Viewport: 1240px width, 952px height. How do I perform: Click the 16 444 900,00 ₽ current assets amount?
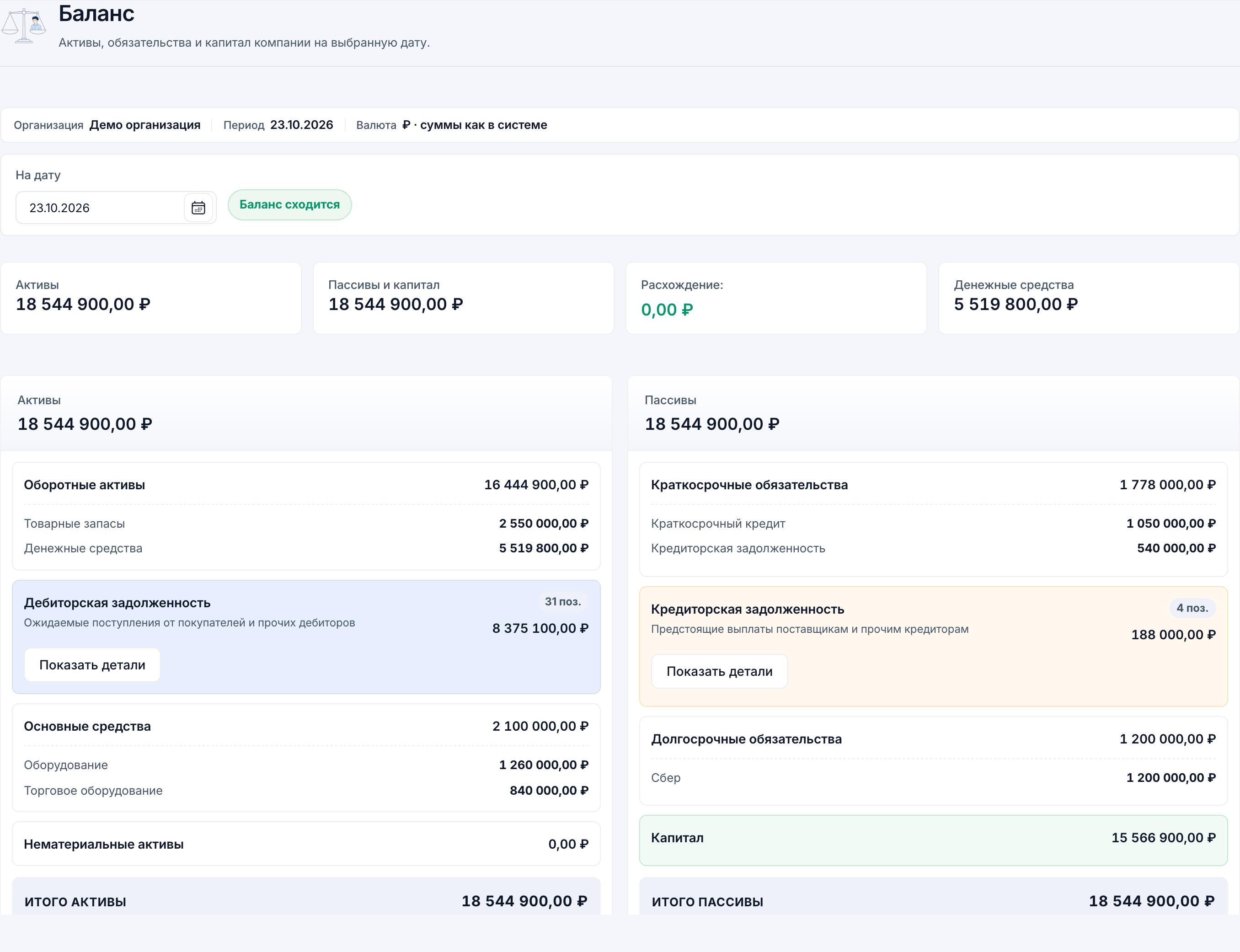coord(536,485)
